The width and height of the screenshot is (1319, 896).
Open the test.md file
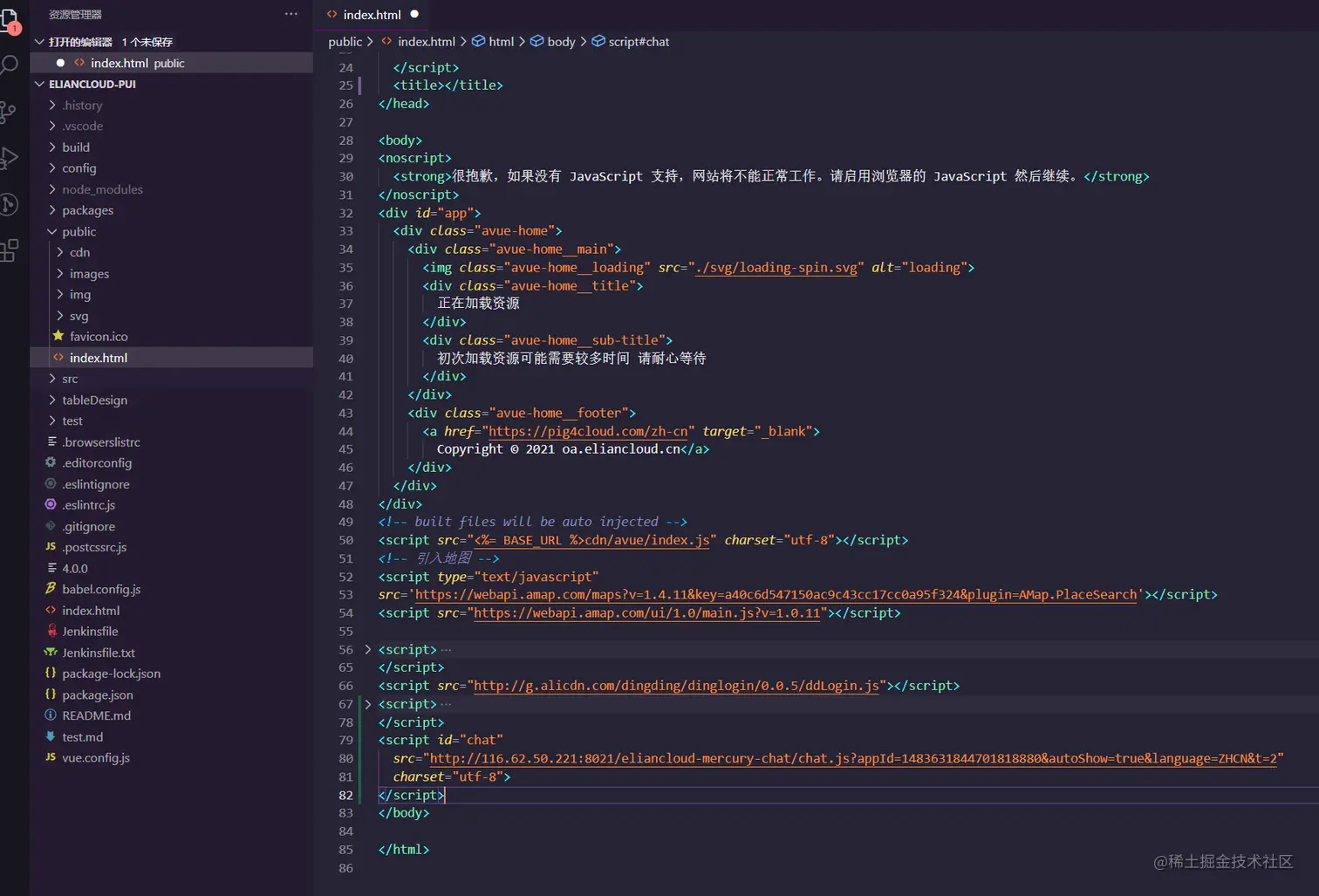point(82,737)
